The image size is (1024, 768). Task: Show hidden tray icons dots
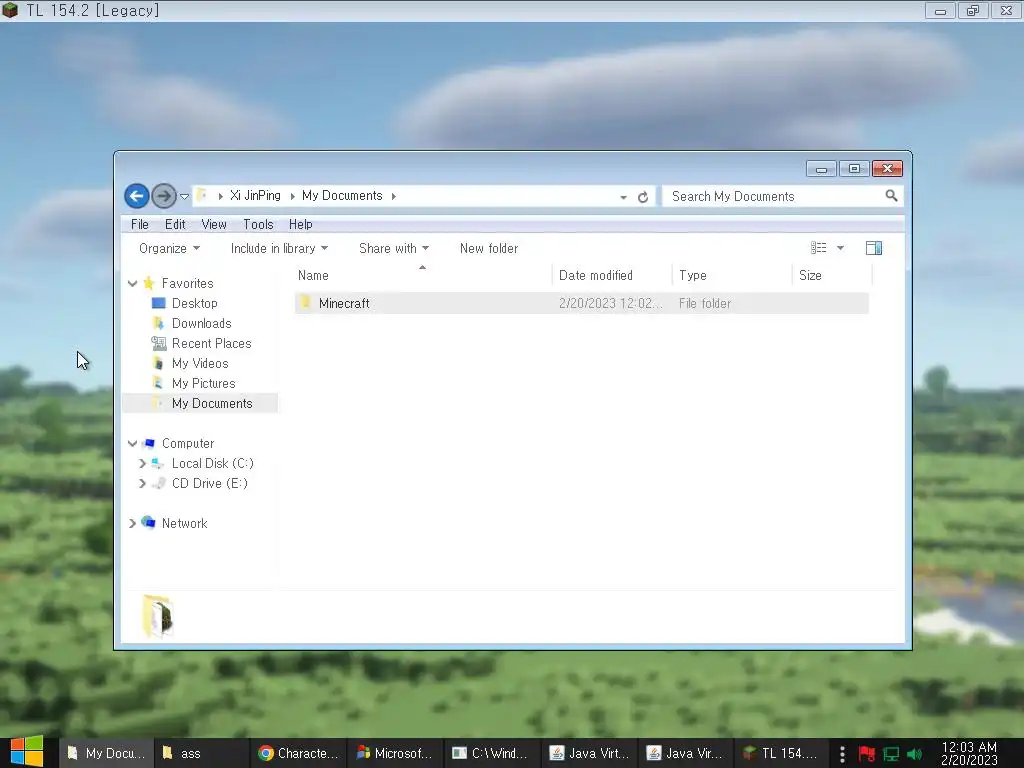tap(842, 754)
